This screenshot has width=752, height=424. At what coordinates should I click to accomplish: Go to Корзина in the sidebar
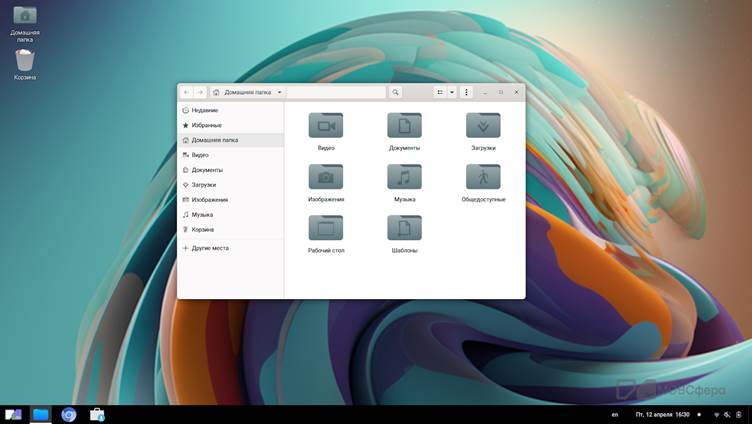[202, 229]
